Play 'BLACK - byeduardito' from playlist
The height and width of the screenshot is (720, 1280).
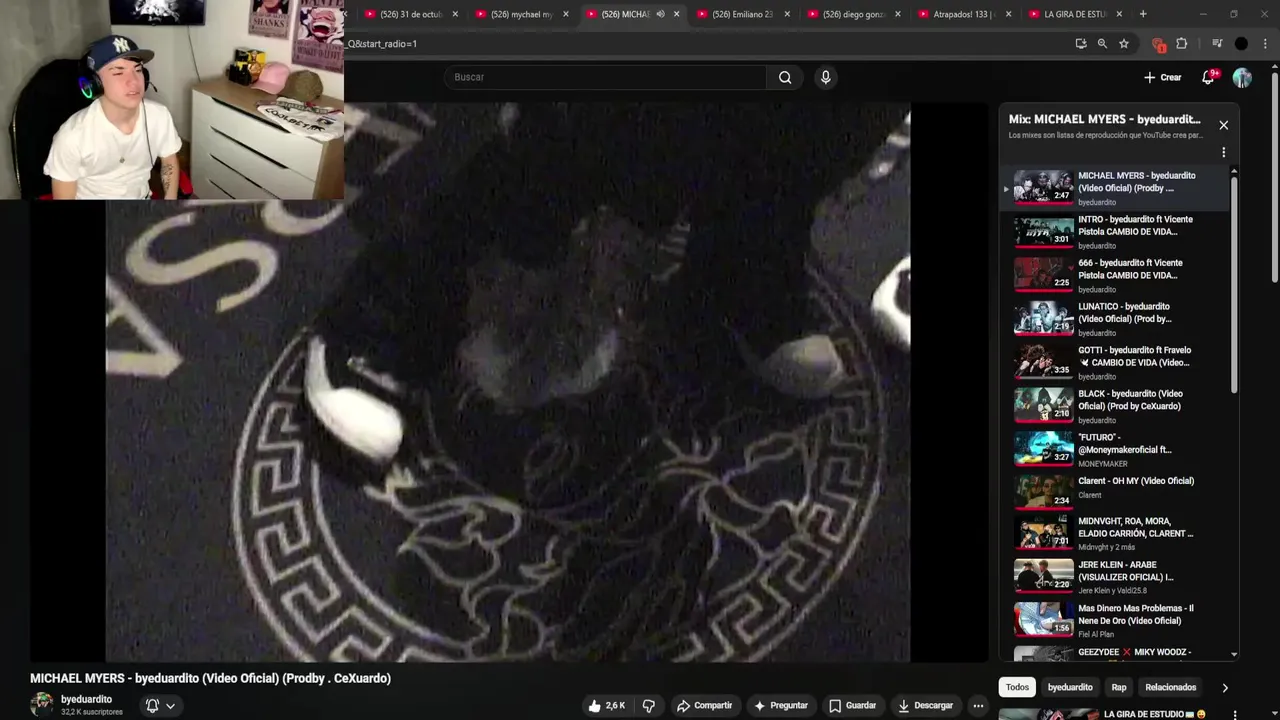tap(1117, 406)
